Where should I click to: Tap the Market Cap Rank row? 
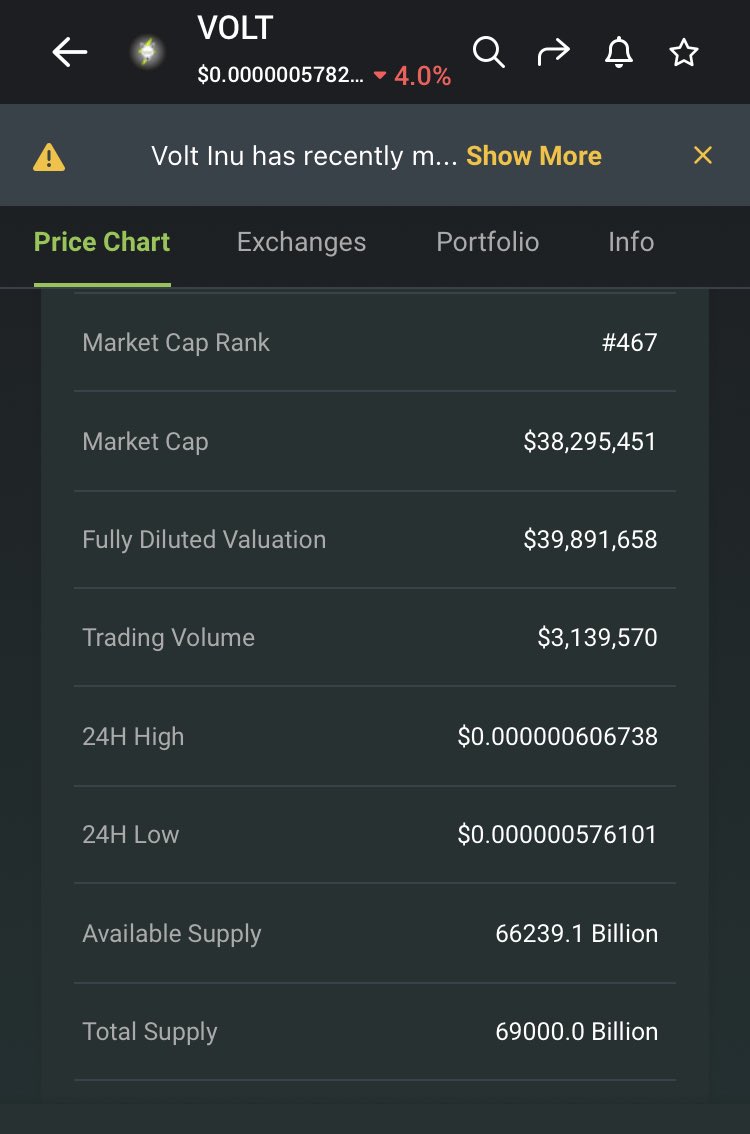(375, 342)
